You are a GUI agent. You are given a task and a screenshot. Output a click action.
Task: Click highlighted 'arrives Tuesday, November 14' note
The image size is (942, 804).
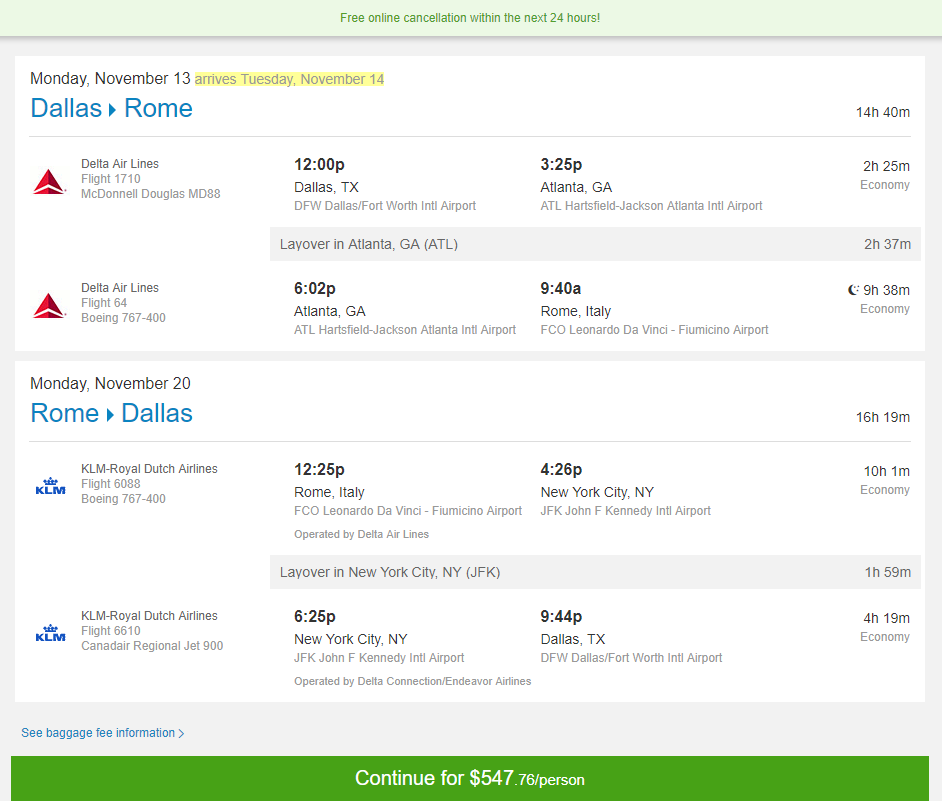point(289,79)
